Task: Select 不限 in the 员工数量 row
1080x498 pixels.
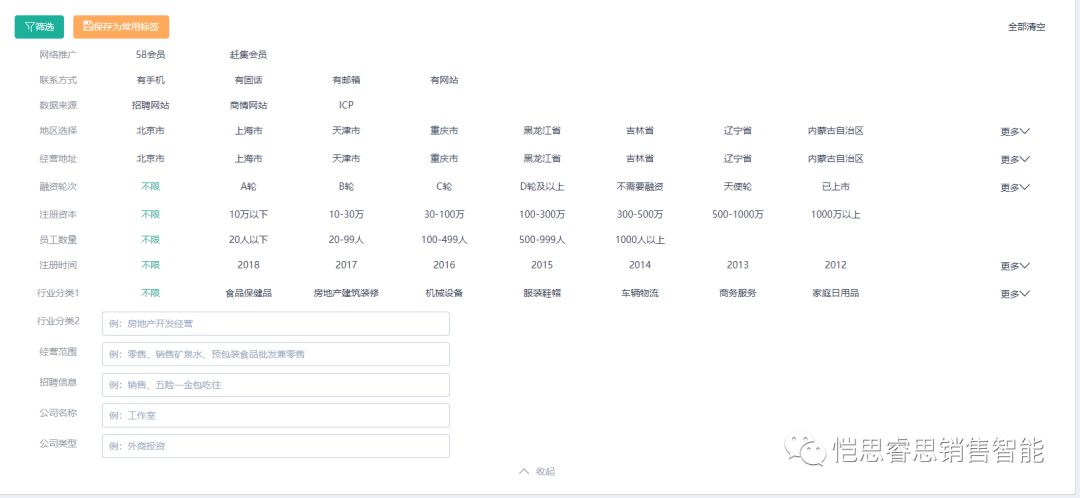Action: point(151,240)
